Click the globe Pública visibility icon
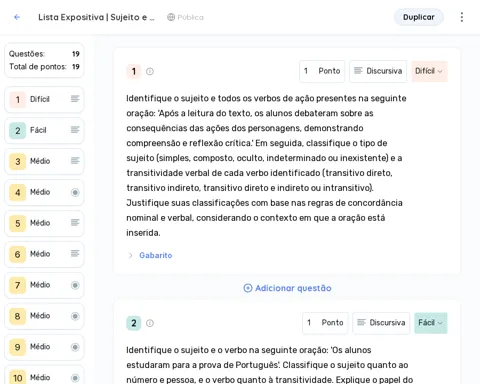The width and height of the screenshot is (480, 384). 171,17
